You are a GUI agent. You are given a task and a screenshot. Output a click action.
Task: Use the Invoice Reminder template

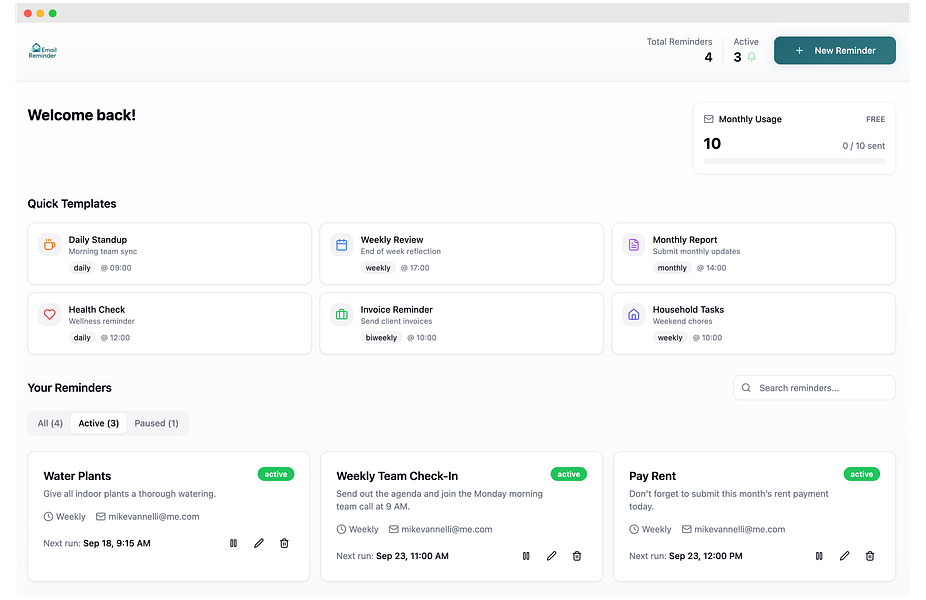(x=461, y=324)
